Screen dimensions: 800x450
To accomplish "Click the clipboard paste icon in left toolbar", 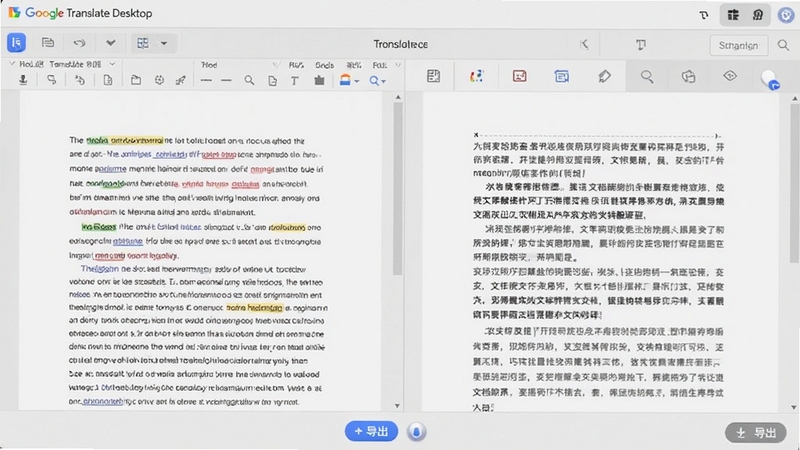I will (x=319, y=80).
